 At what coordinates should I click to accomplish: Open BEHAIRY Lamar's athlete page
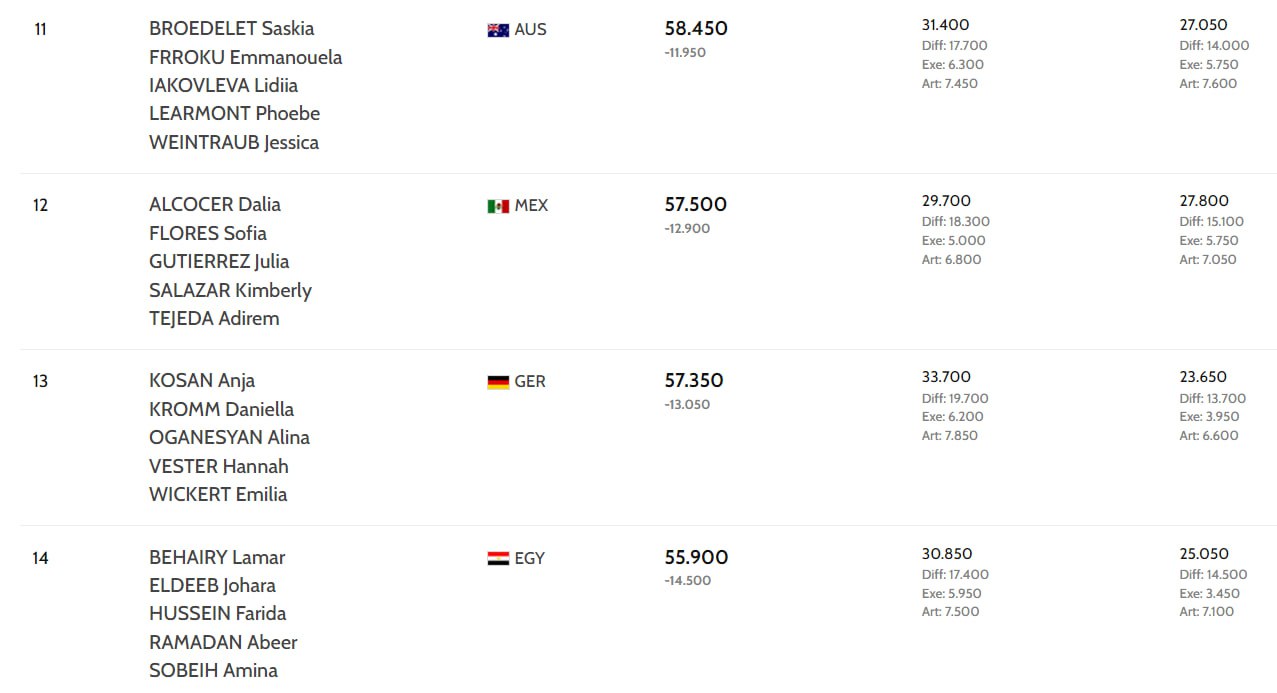217,557
